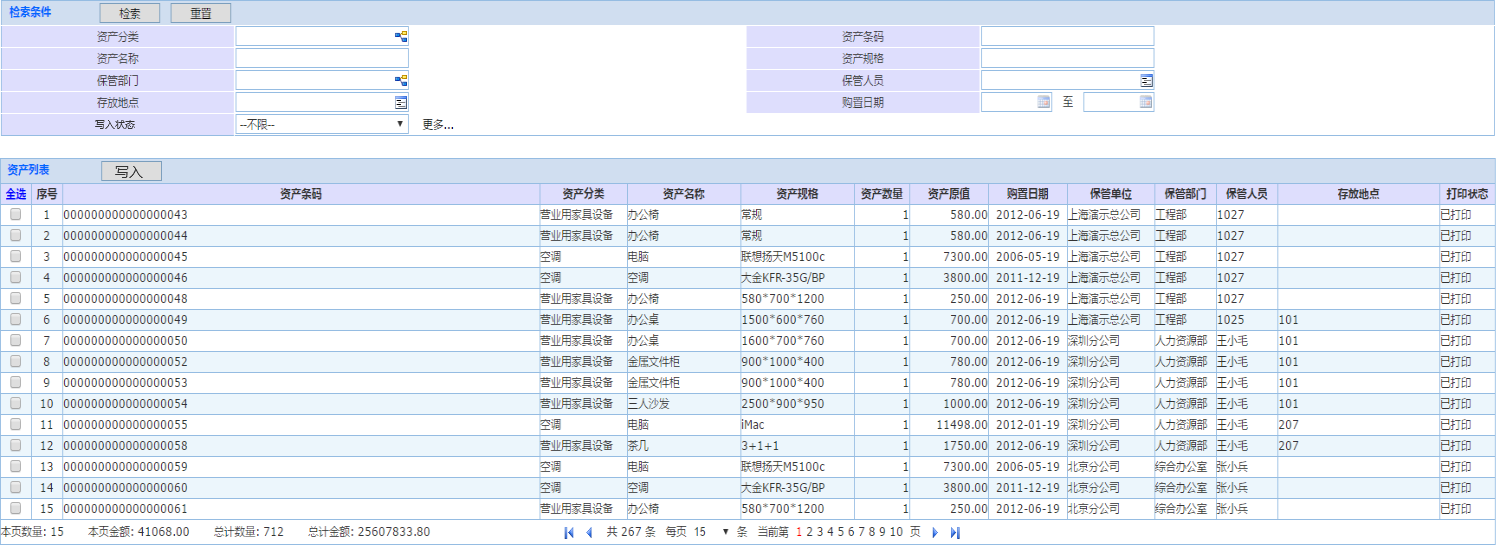Click the 资产名称 input field
Screen dimensions: 1500x553
pos(322,58)
